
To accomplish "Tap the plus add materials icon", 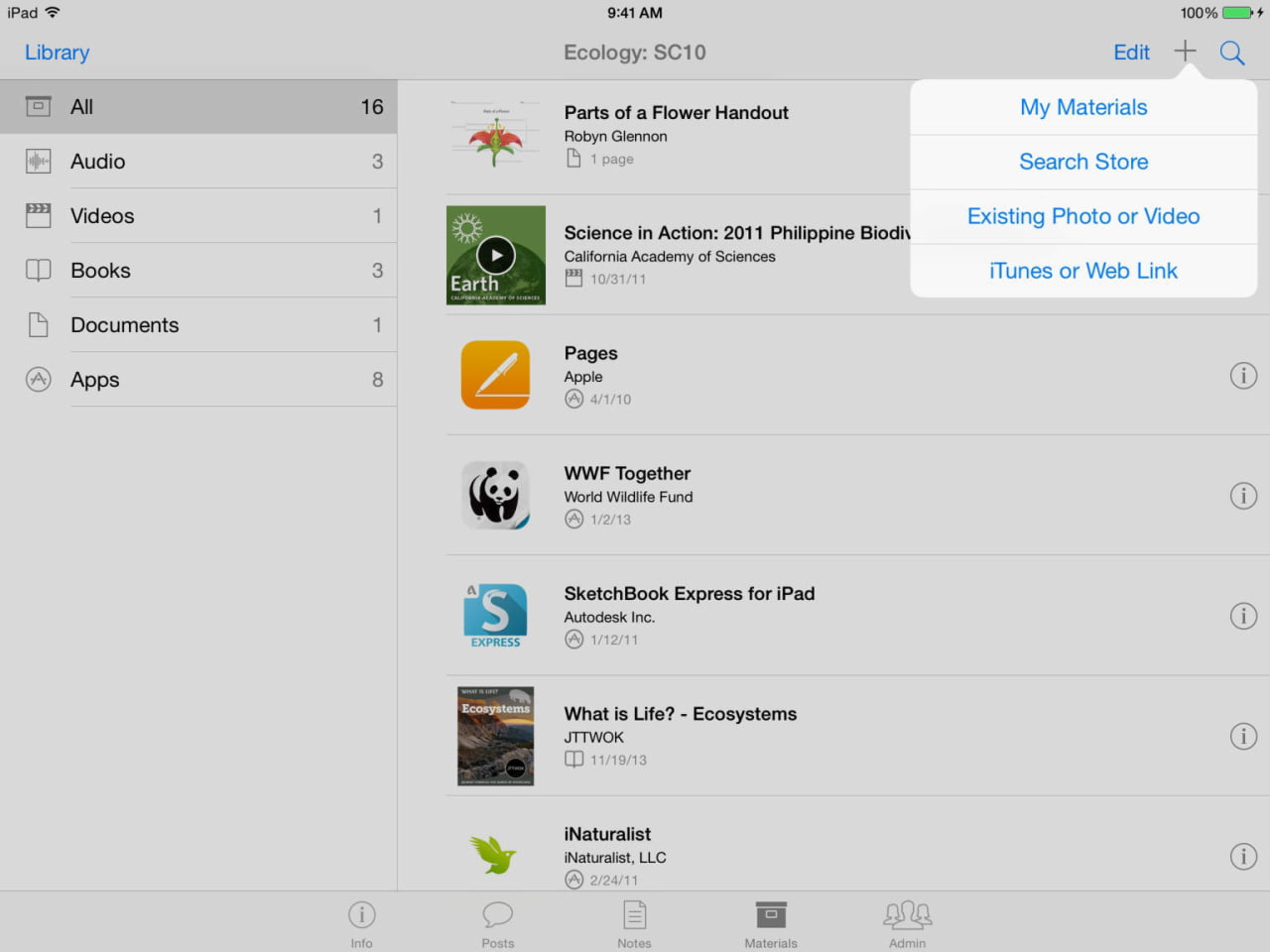I will click(1185, 52).
